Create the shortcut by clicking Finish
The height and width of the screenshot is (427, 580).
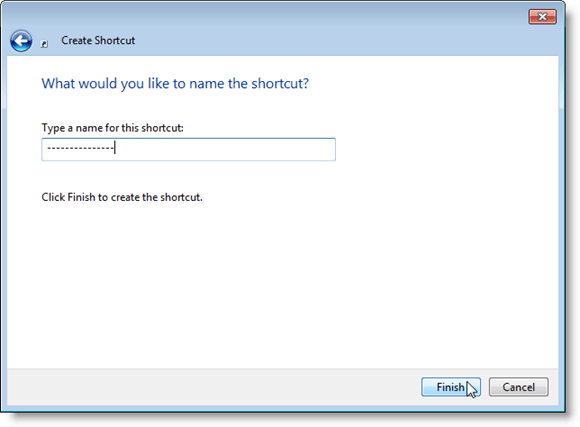point(451,387)
